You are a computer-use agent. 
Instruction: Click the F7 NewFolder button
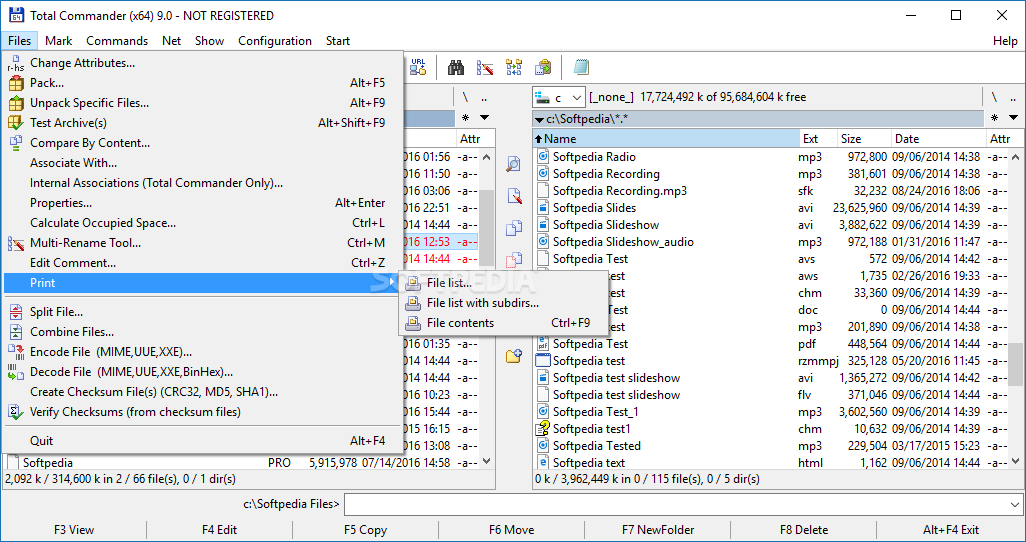coord(658,530)
